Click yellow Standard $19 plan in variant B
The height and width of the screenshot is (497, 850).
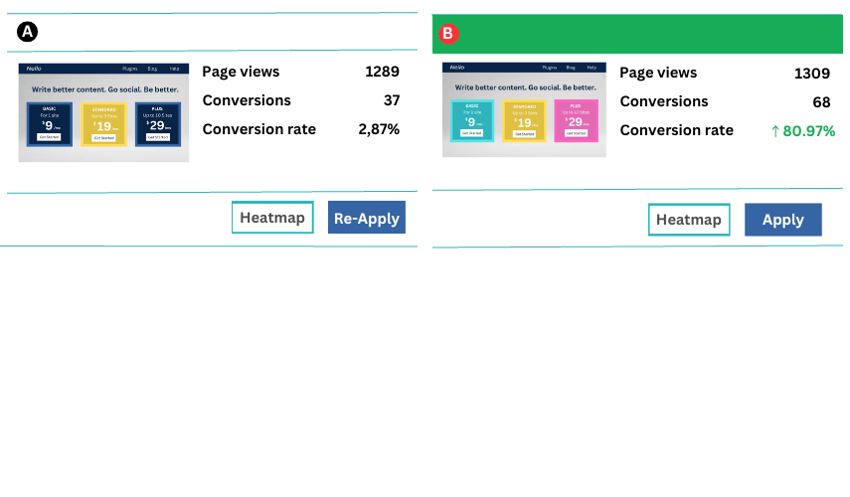[x=524, y=120]
